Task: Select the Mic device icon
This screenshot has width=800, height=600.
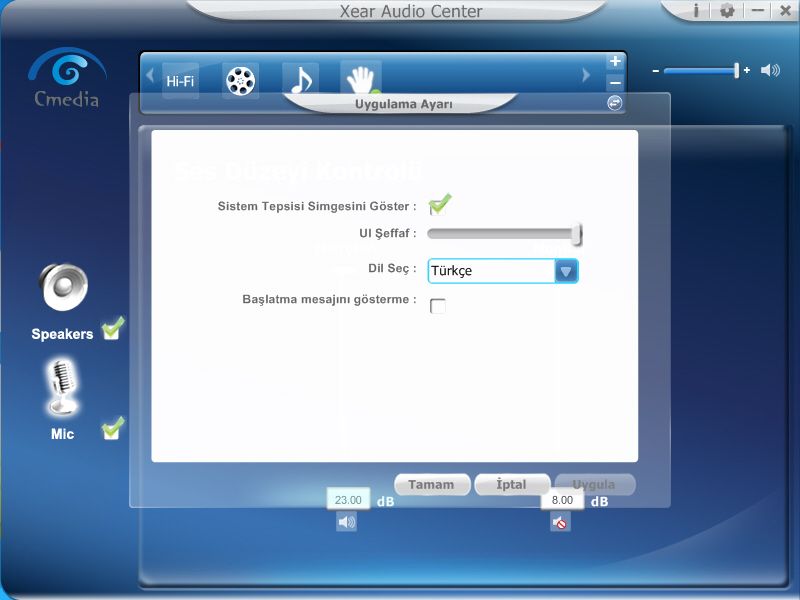Action: [63, 386]
